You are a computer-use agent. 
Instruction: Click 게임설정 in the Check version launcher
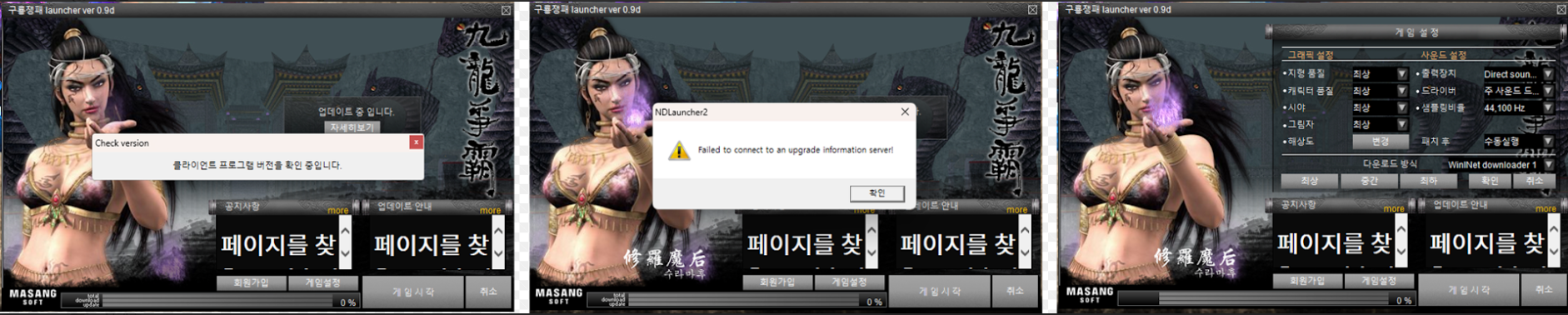coord(322,282)
